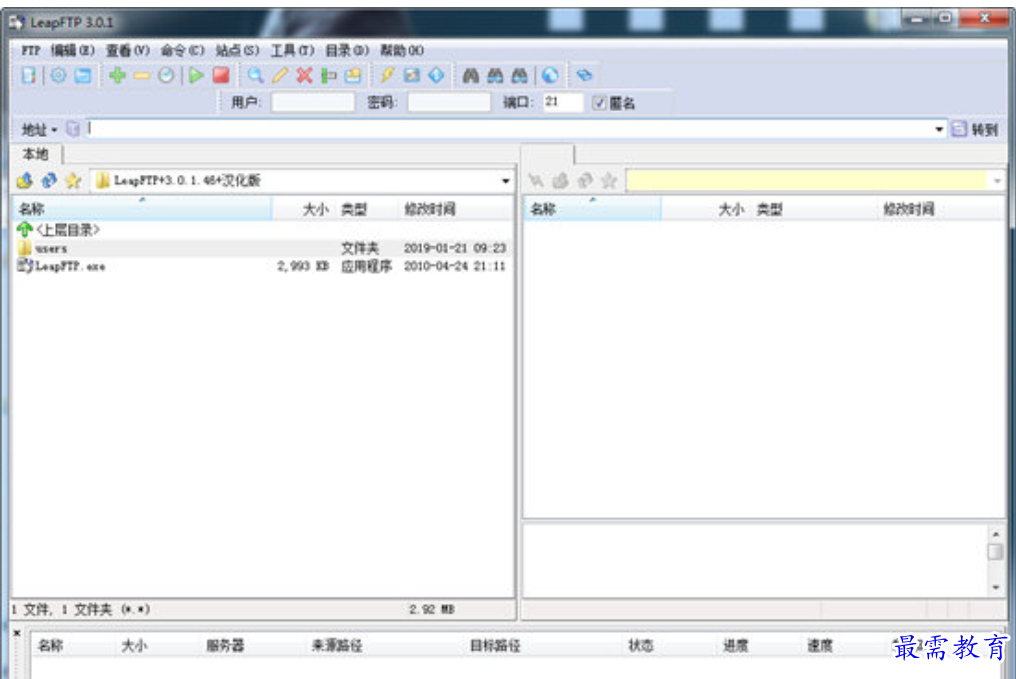Click the <上层目录> parent directory row
Screen dimensions: 1016x679
click(262, 229)
